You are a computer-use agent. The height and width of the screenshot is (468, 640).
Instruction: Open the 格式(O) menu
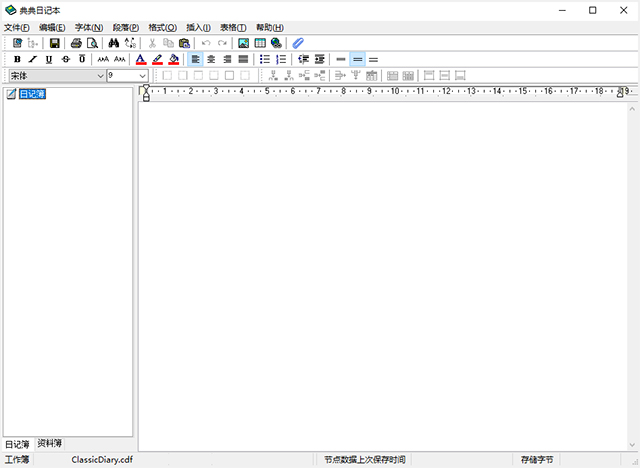(161, 27)
